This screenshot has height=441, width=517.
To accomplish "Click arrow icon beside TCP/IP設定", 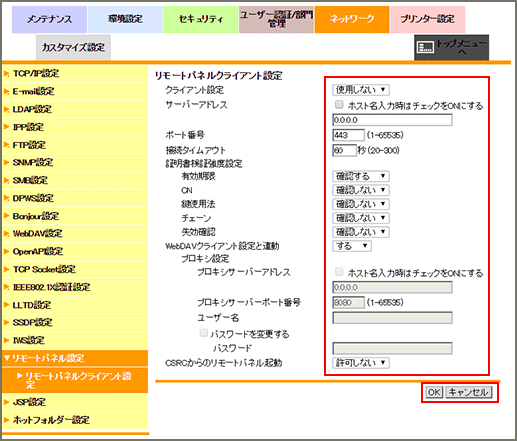I will (6, 73).
